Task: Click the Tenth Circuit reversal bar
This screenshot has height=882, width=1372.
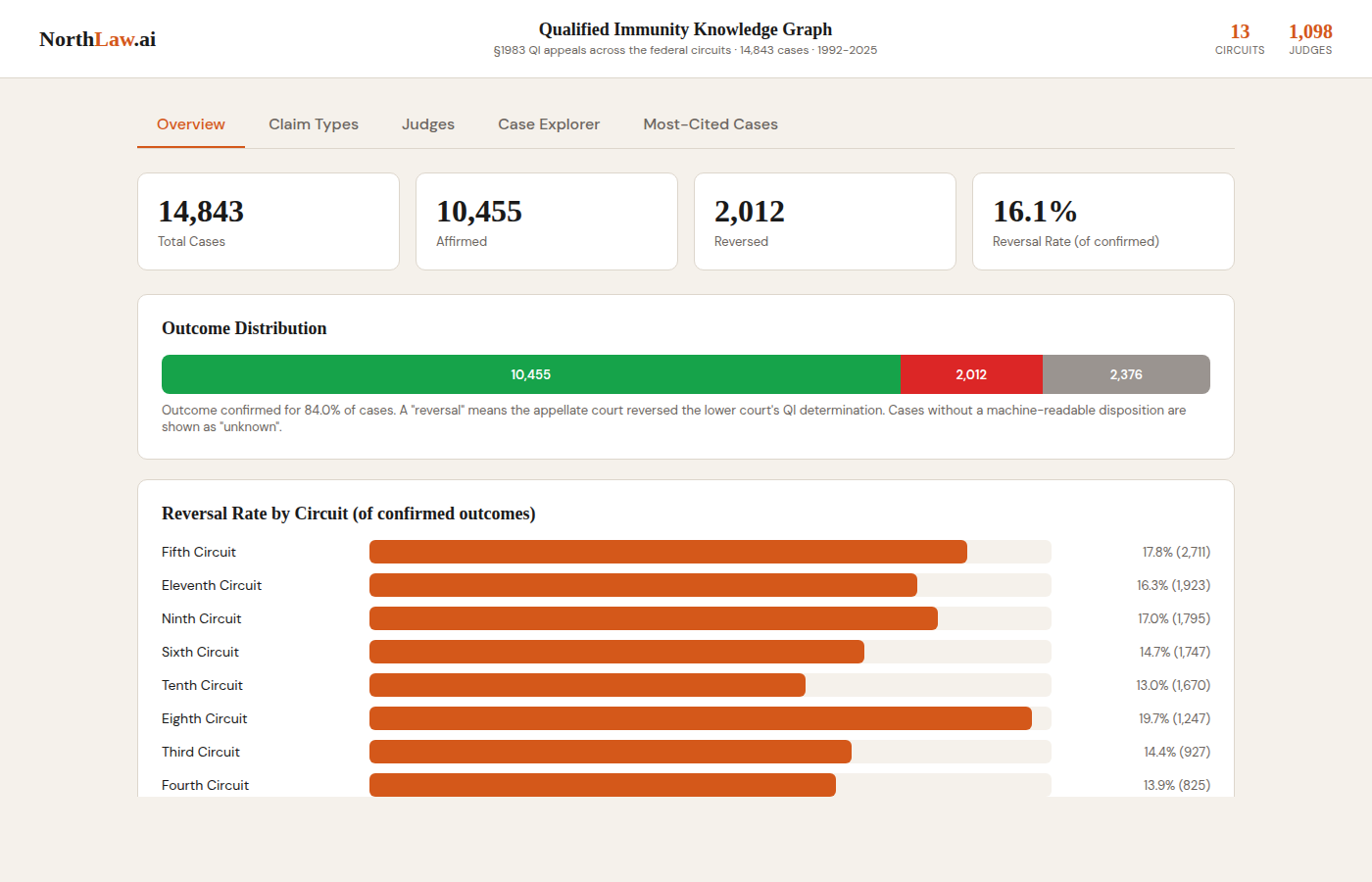Action: point(587,685)
